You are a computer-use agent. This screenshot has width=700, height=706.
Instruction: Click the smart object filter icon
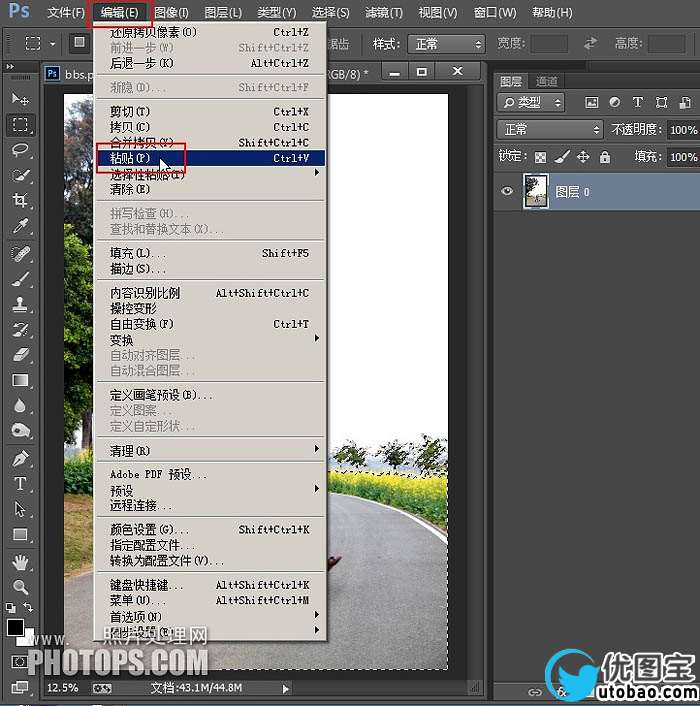point(685,103)
